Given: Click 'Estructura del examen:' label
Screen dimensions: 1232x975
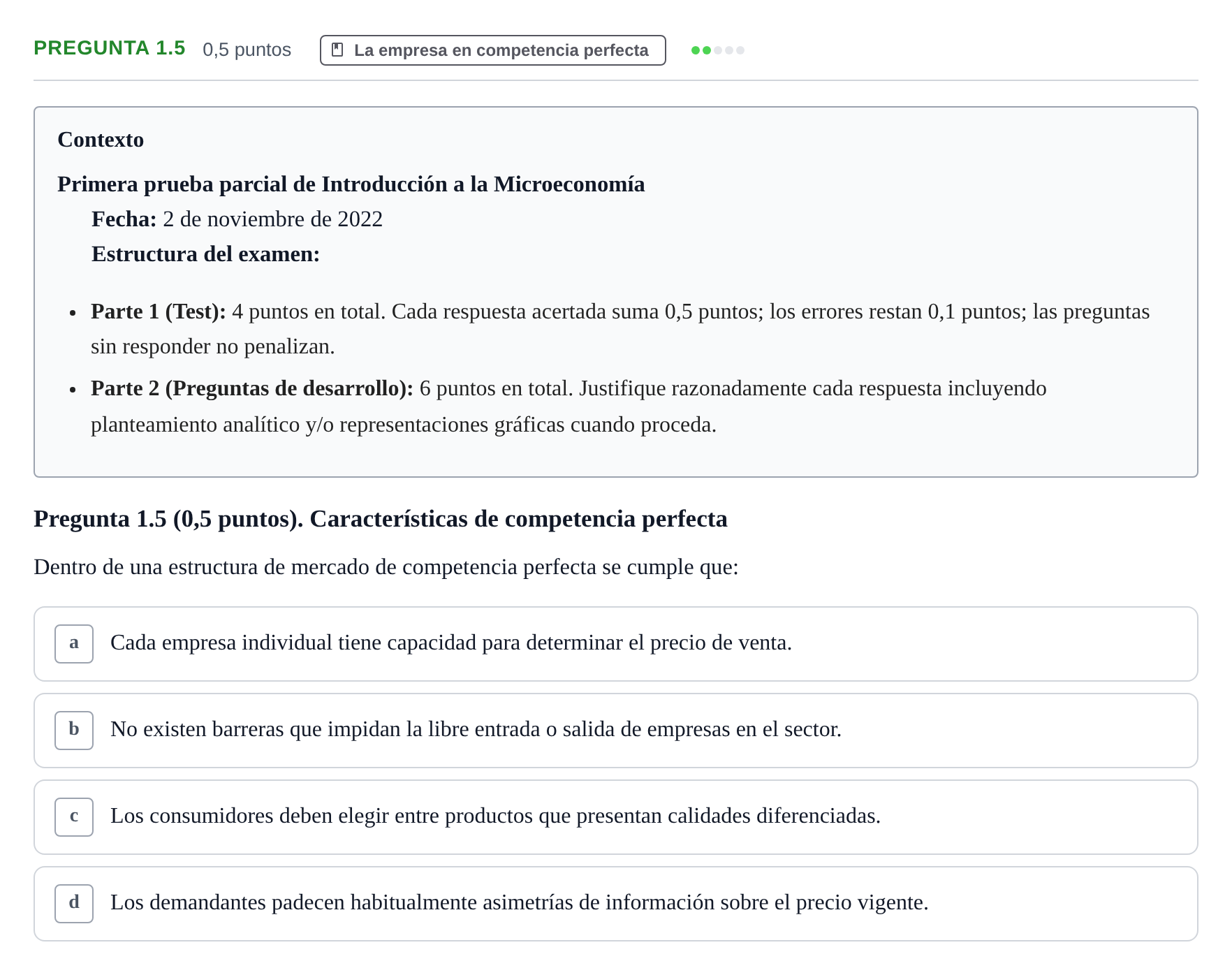Looking at the screenshot, I should click(x=205, y=254).
